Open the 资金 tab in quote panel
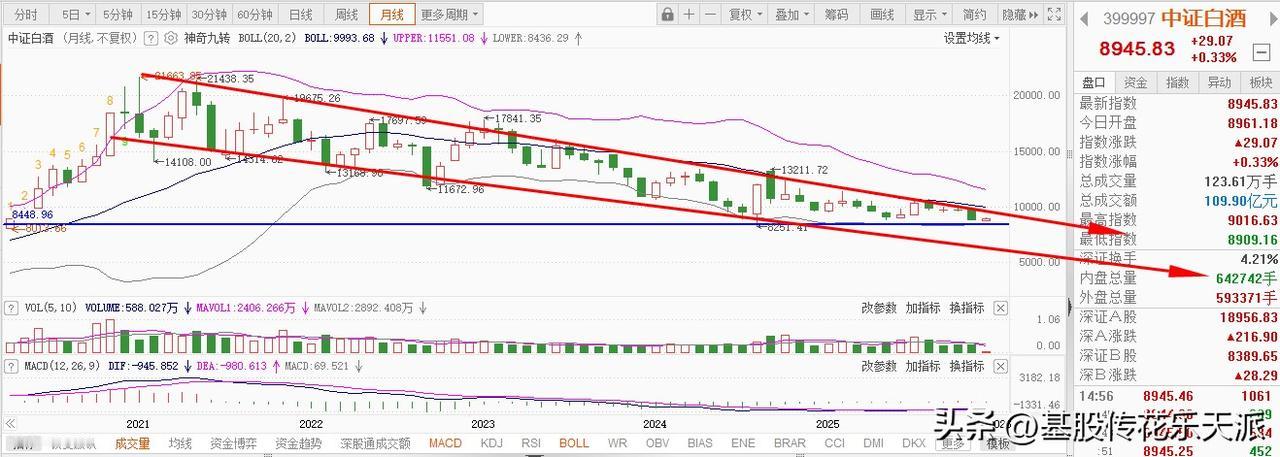 pyautogui.click(x=1136, y=82)
